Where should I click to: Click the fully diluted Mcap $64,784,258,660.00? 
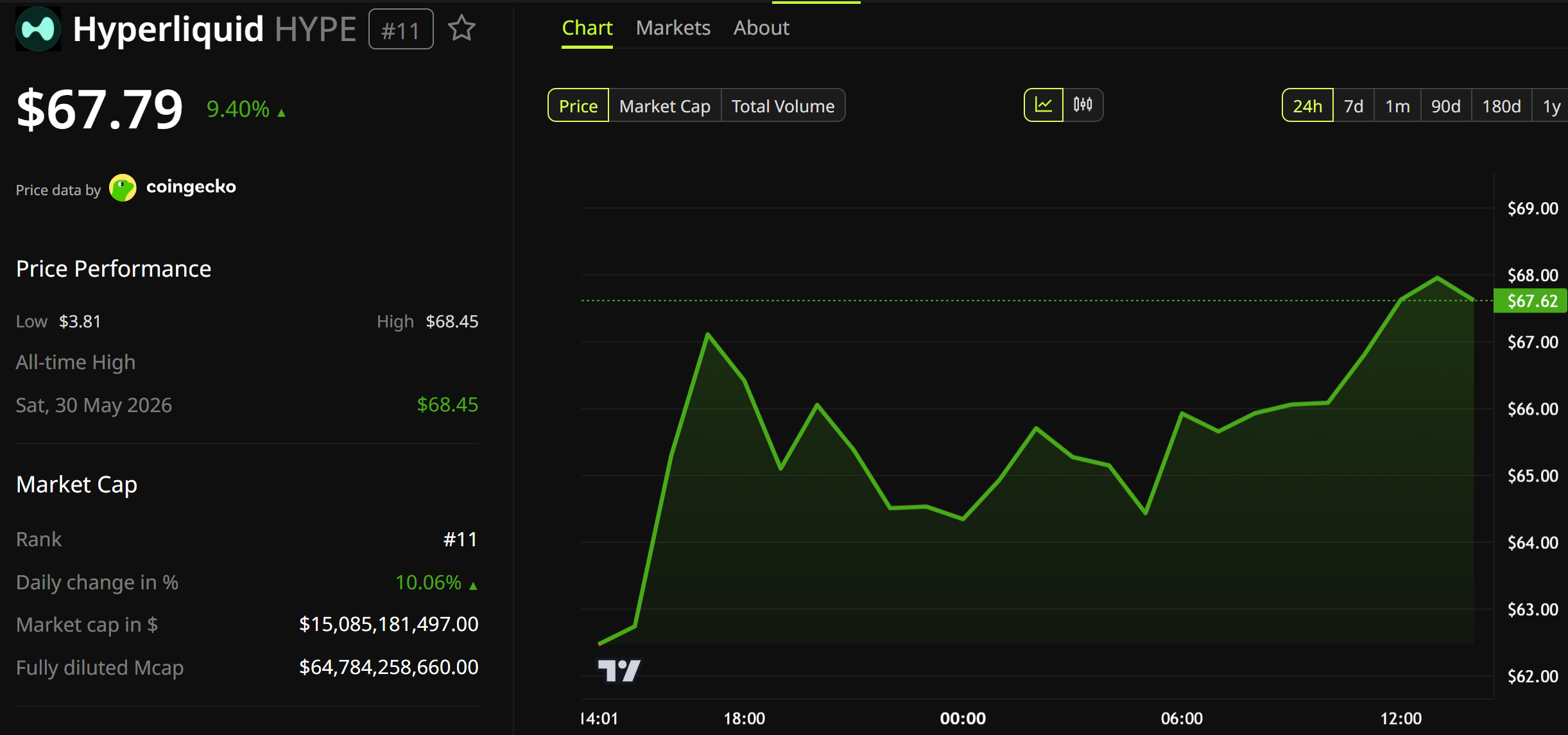coord(388,667)
